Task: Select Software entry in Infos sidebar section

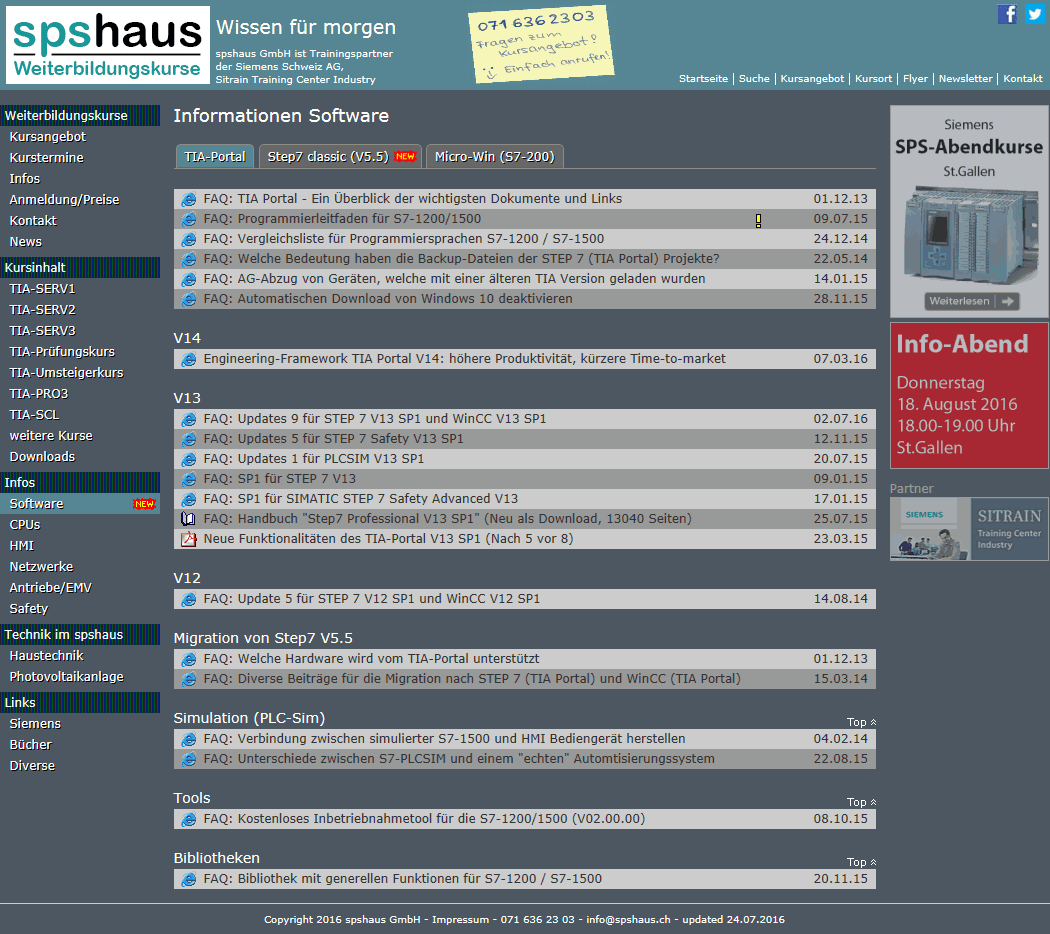Action: (x=80, y=503)
